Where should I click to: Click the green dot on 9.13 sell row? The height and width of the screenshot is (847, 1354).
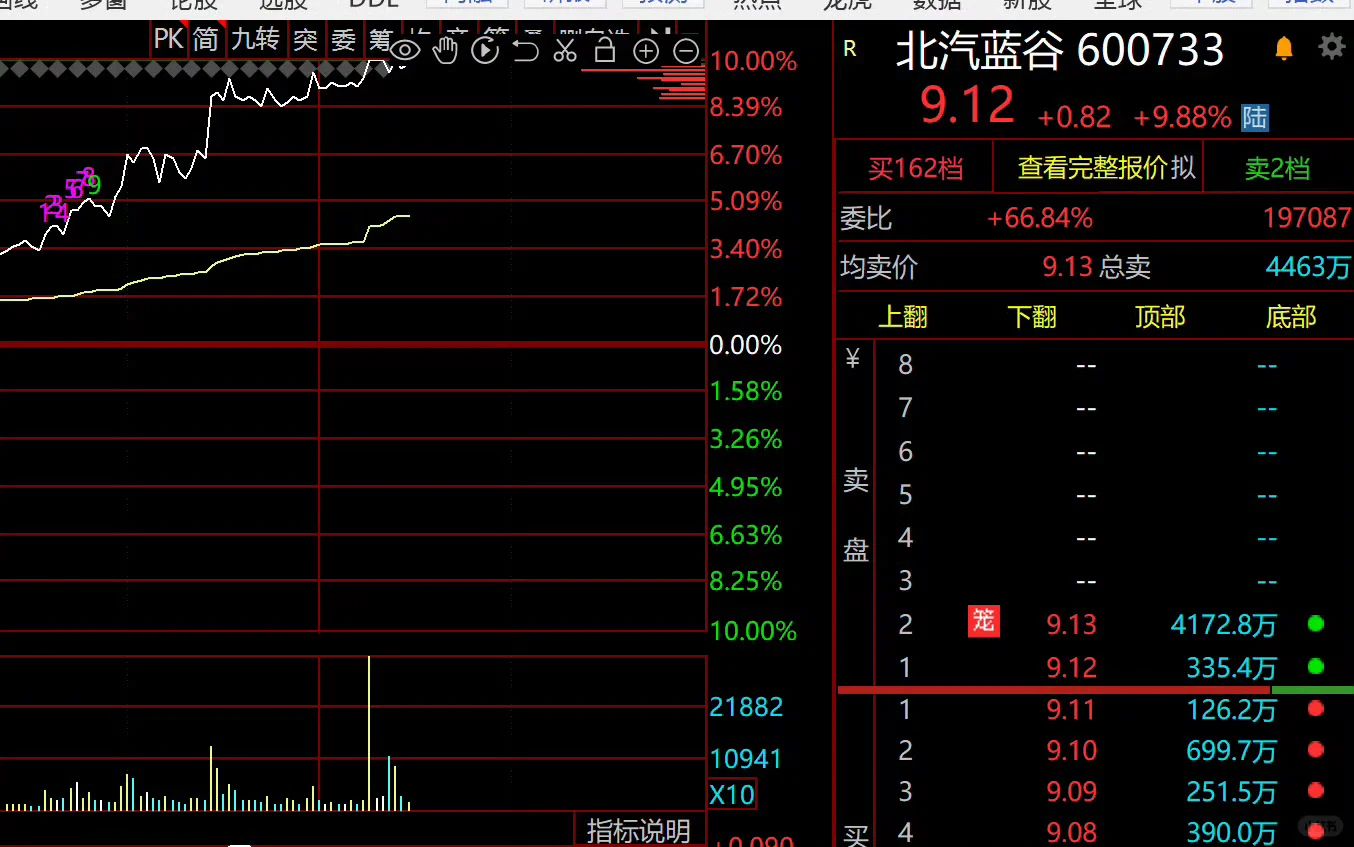click(x=1316, y=624)
